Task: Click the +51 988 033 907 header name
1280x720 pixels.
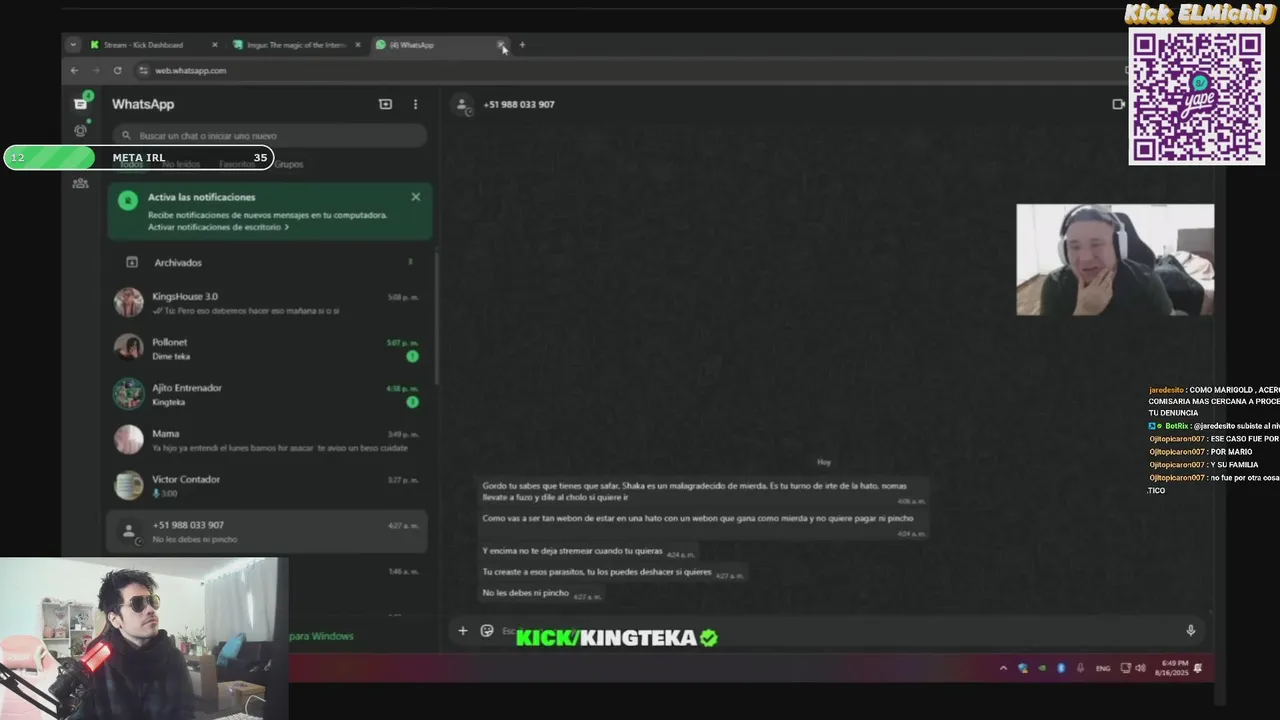Action: click(x=518, y=104)
